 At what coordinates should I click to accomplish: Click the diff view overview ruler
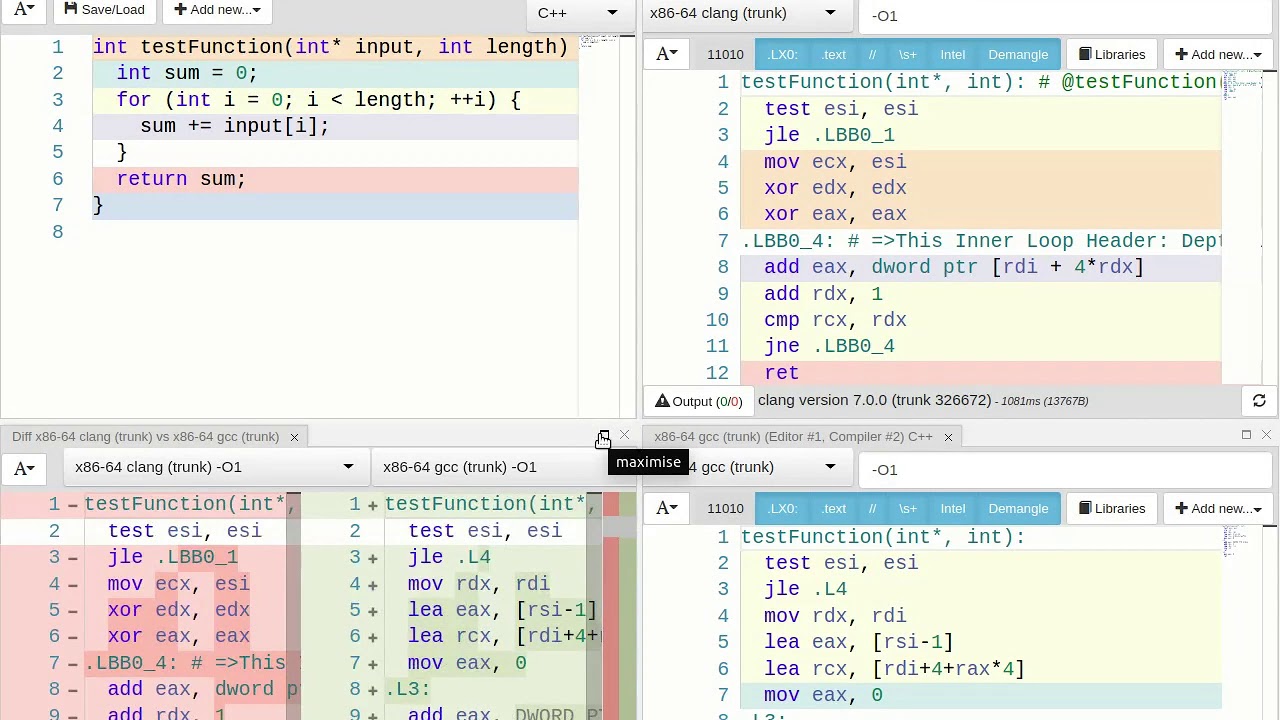(x=619, y=605)
